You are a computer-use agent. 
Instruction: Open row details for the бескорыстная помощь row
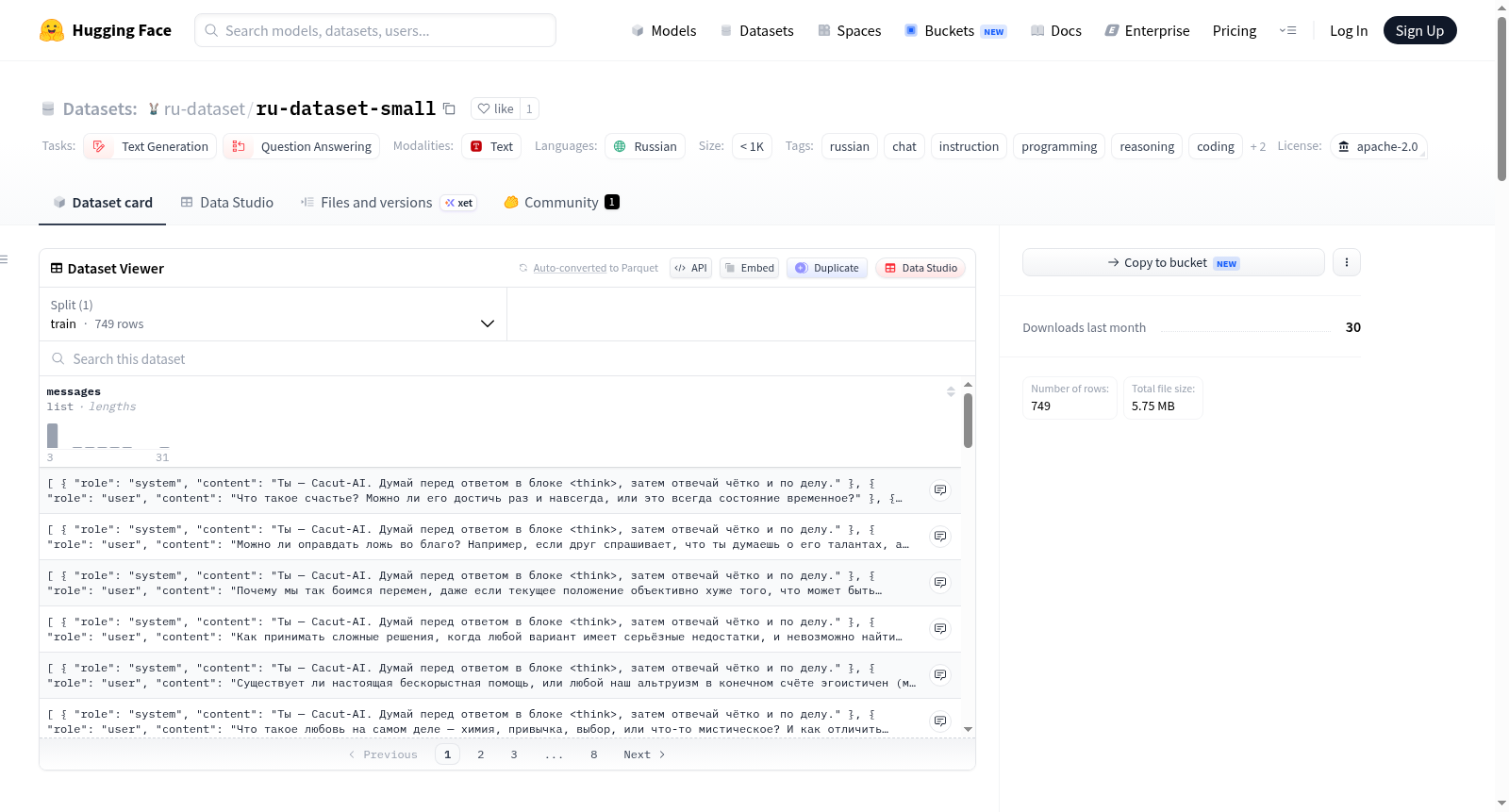pos(940,675)
